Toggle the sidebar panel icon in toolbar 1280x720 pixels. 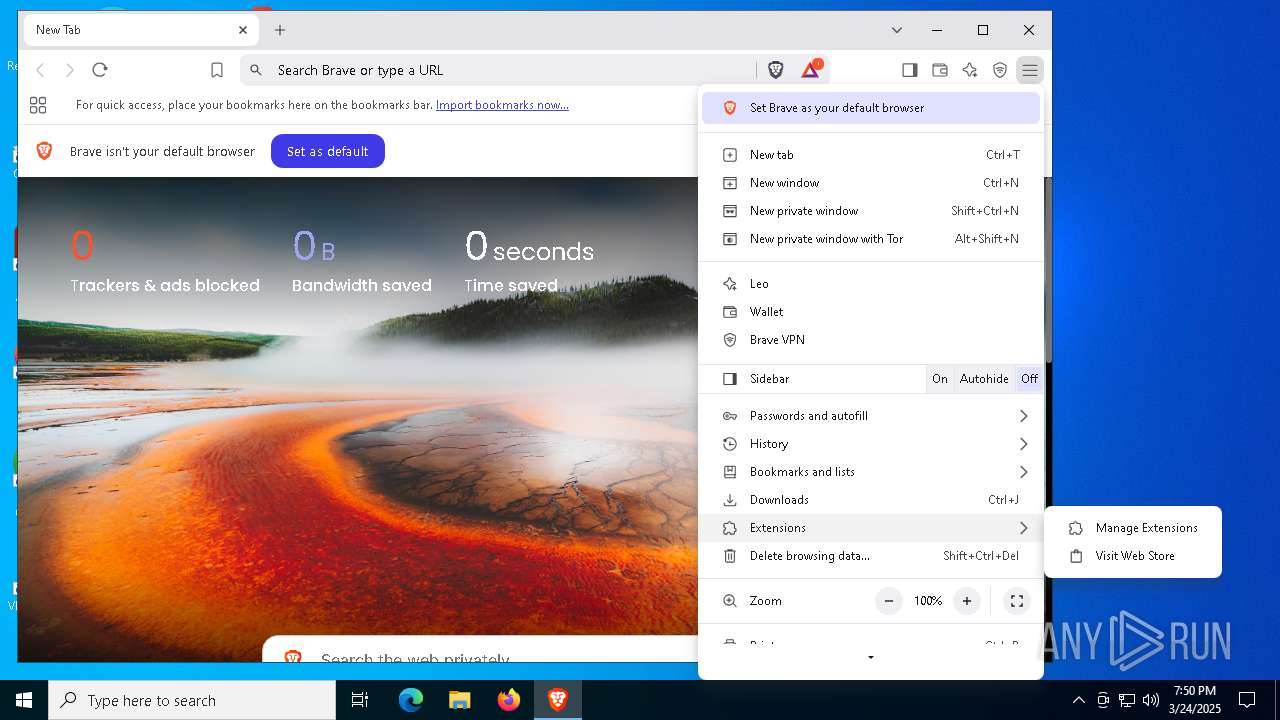click(x=909, y=70)
